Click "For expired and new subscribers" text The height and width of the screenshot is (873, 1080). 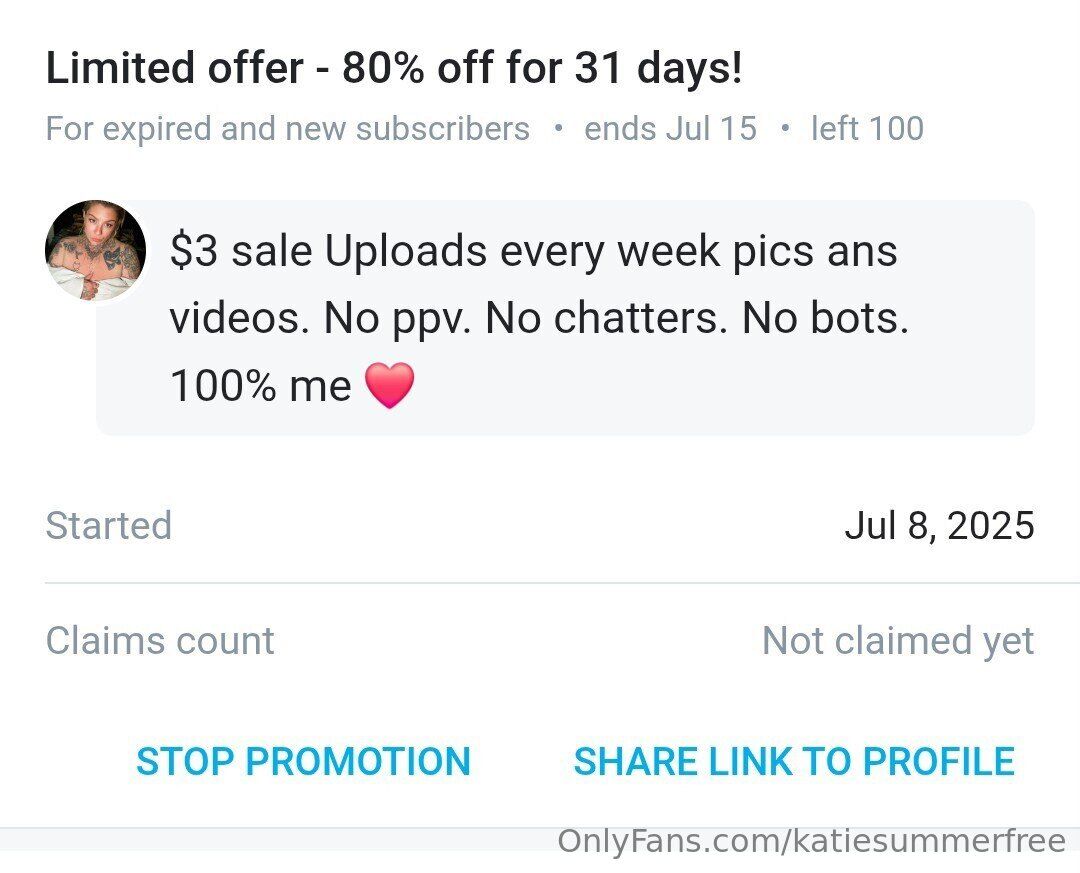pos(288,129)
